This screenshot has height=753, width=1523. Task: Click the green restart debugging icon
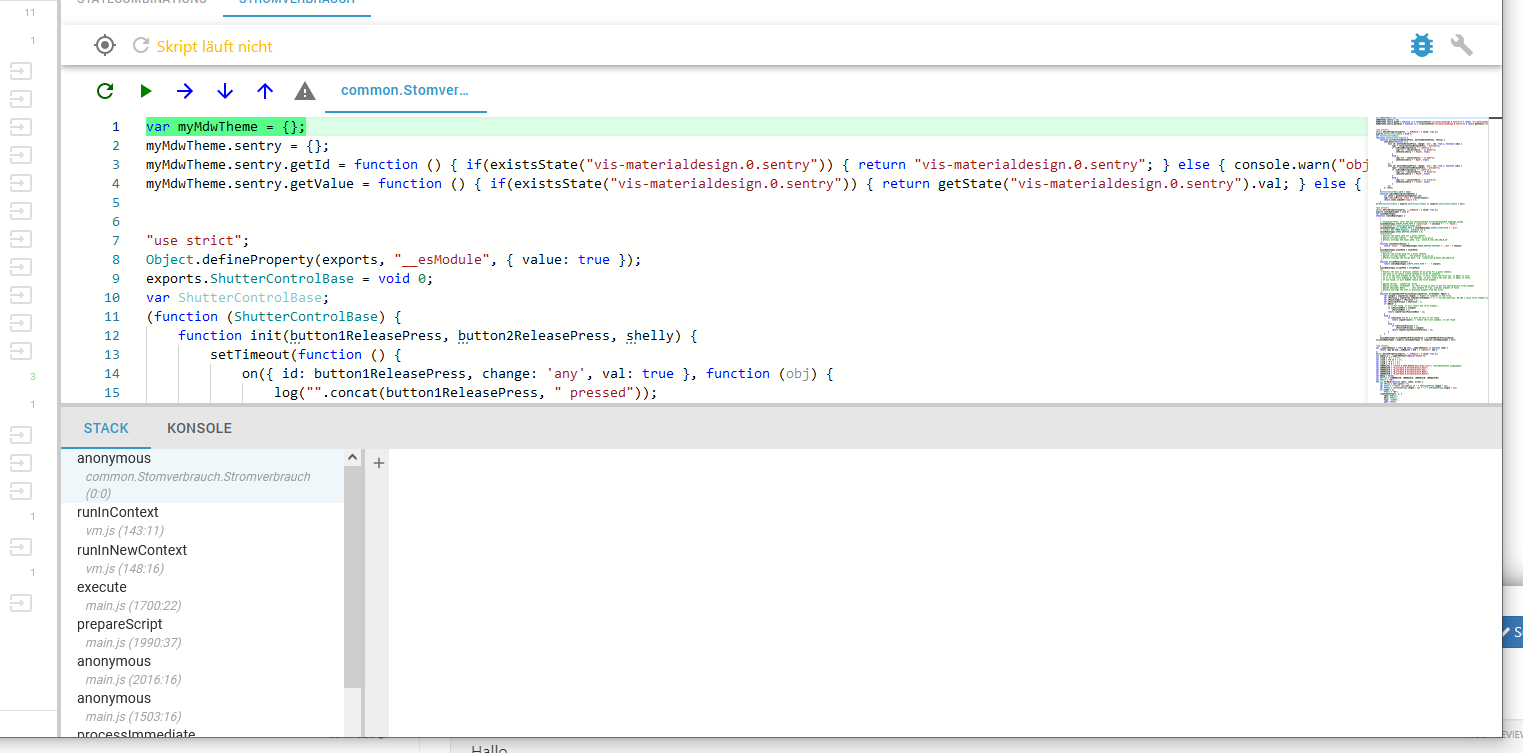click(105, 91)
